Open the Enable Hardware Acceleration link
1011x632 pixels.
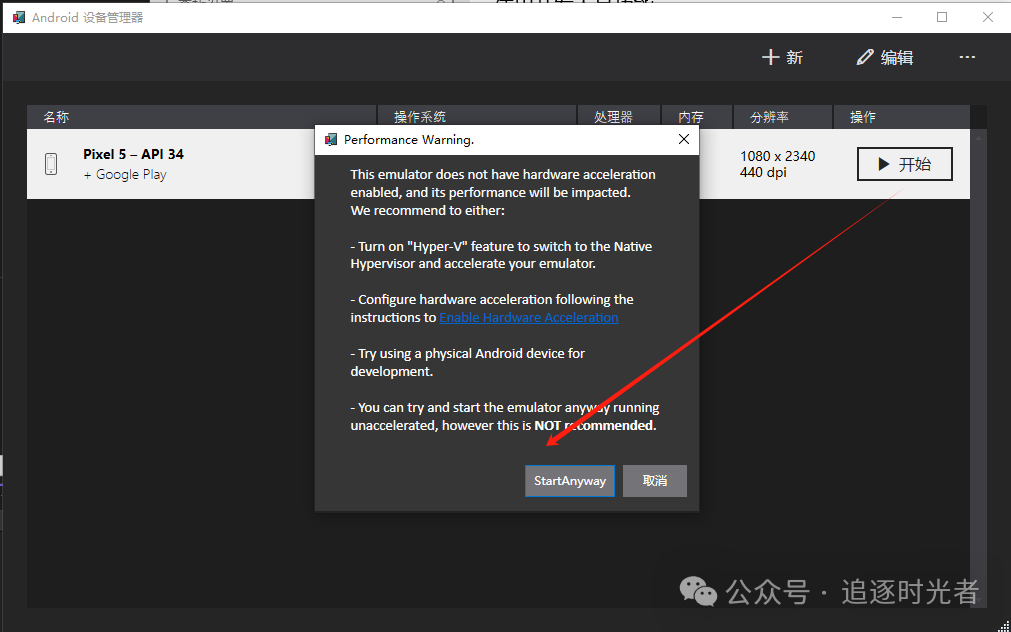click(x=528, y=317)
